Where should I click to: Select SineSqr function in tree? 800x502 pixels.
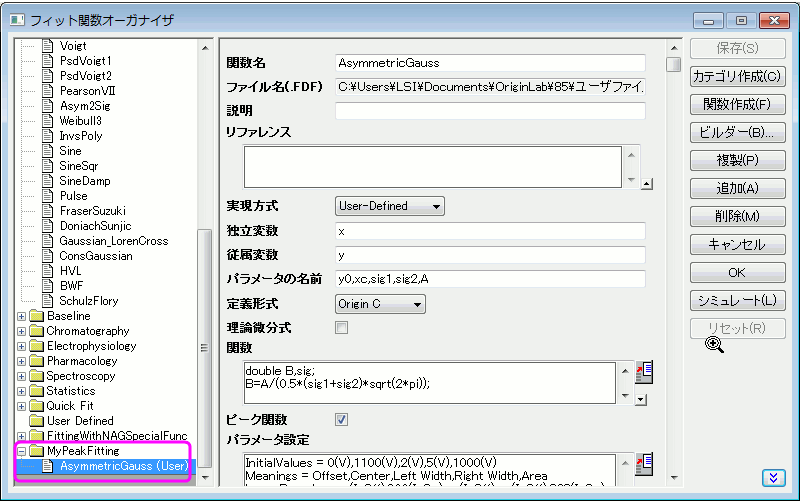pyautogui.click(x=79, y=166)
